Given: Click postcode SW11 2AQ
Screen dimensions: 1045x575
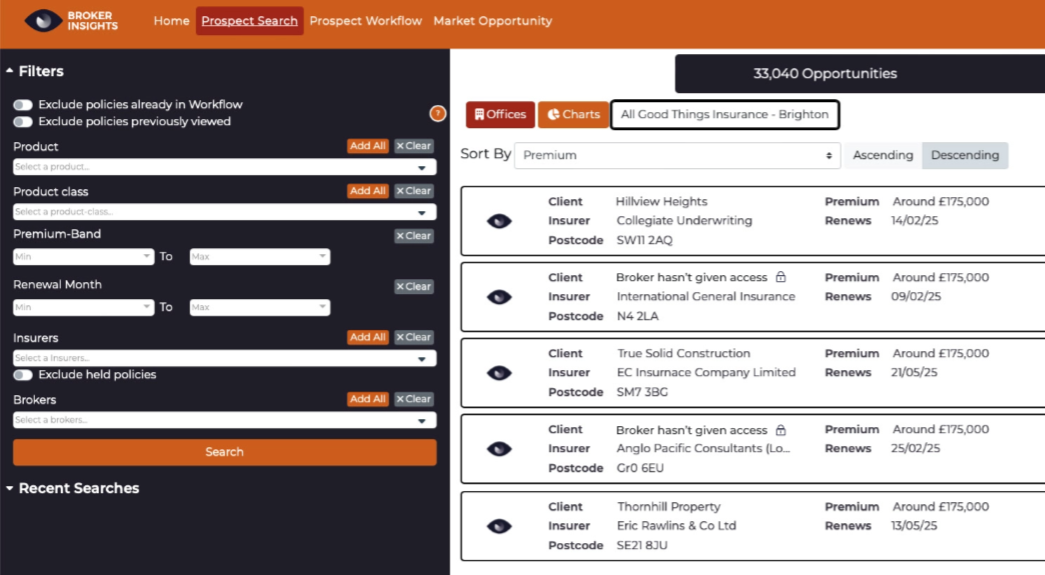Looking at the screenshot, I should coord(644,240).
